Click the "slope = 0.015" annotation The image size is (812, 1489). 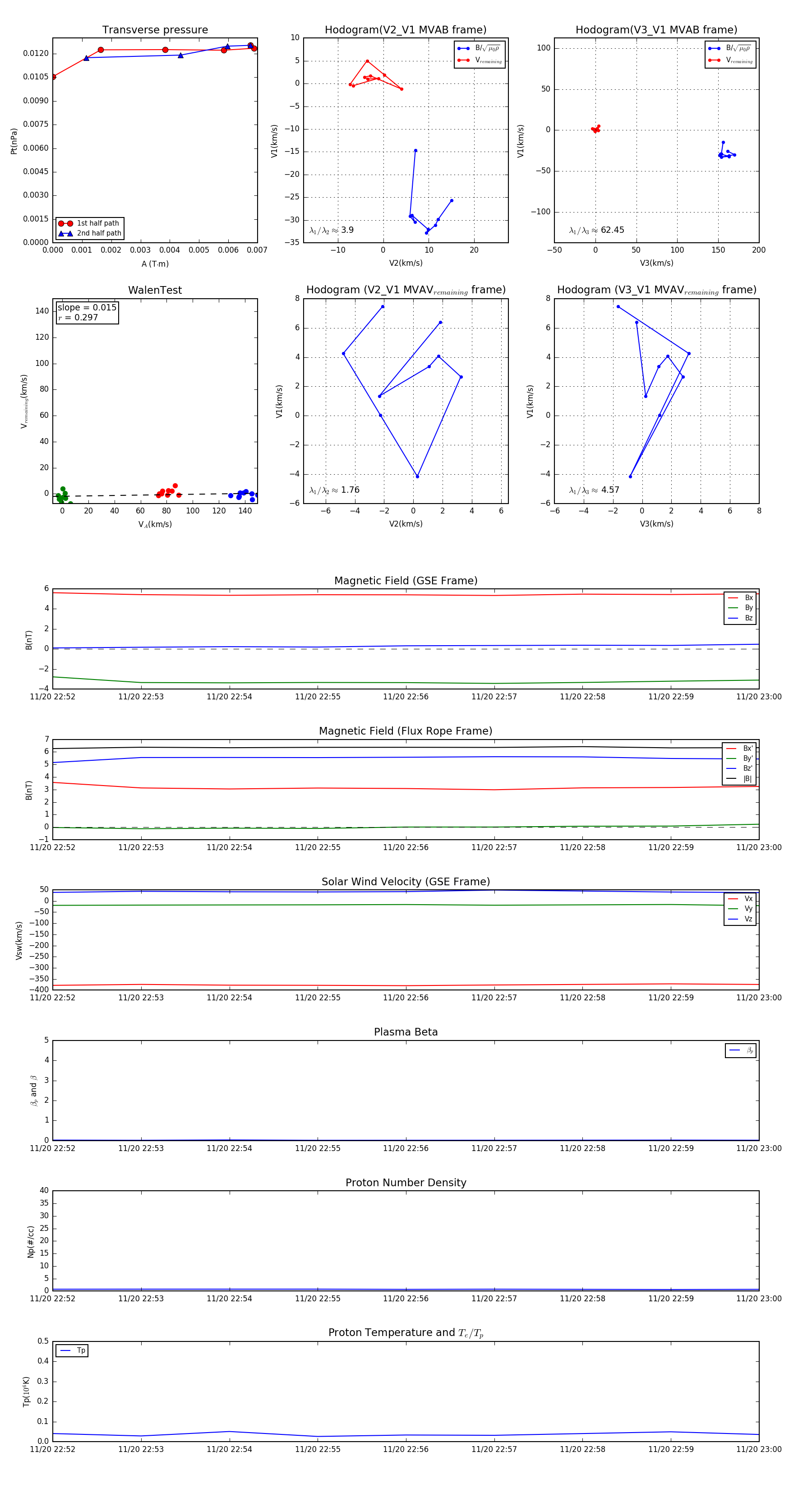(x=87, y=308)
